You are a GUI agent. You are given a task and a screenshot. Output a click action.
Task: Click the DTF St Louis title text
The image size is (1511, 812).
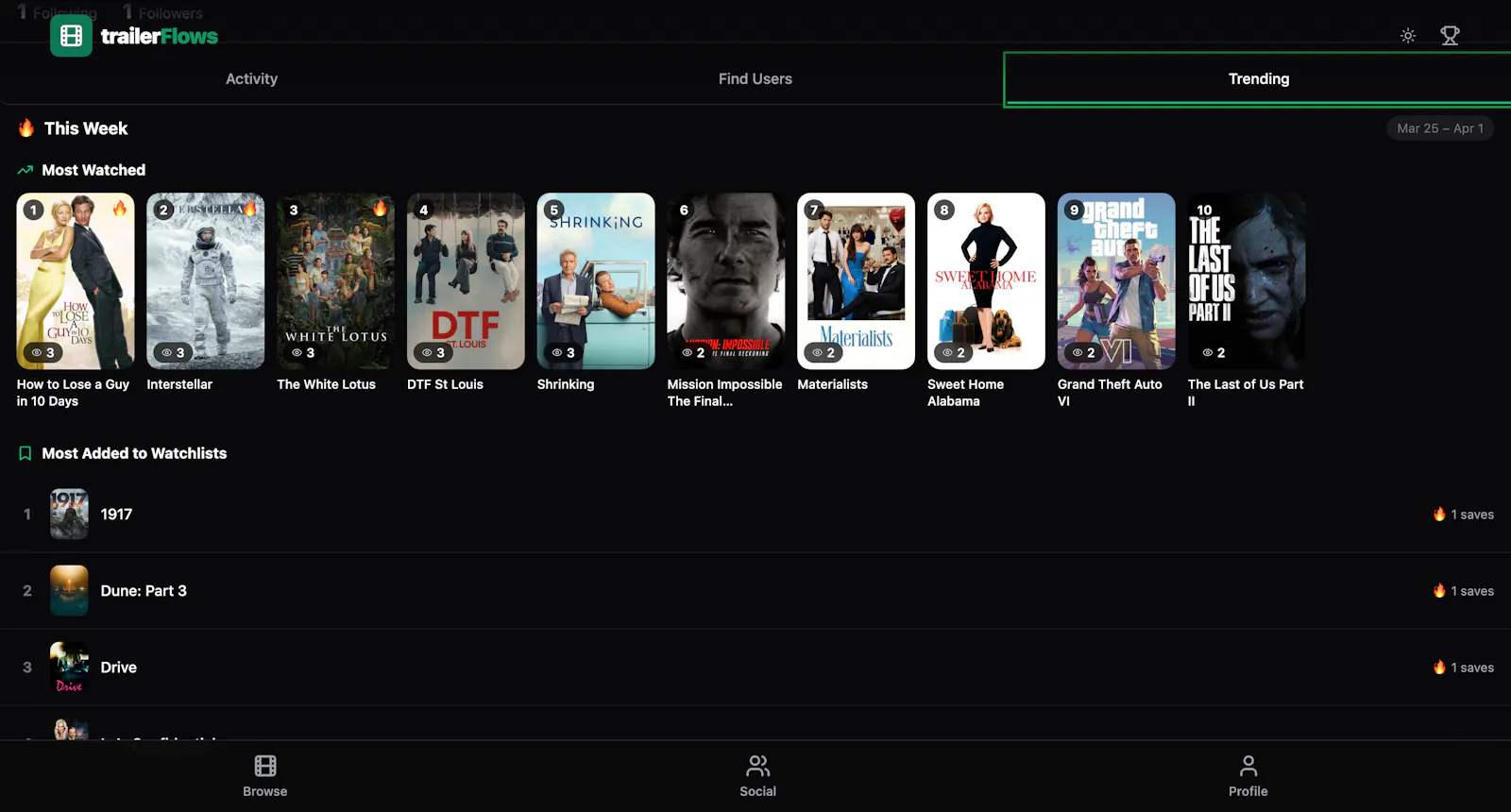445,384
